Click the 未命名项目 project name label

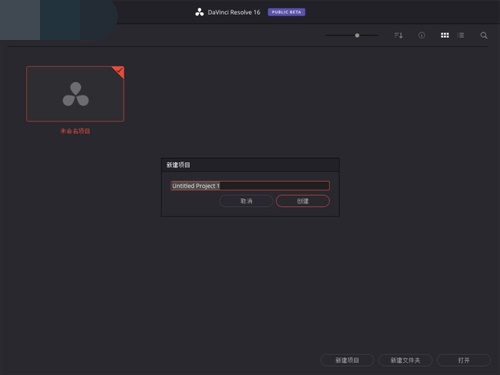click(75, 131)
